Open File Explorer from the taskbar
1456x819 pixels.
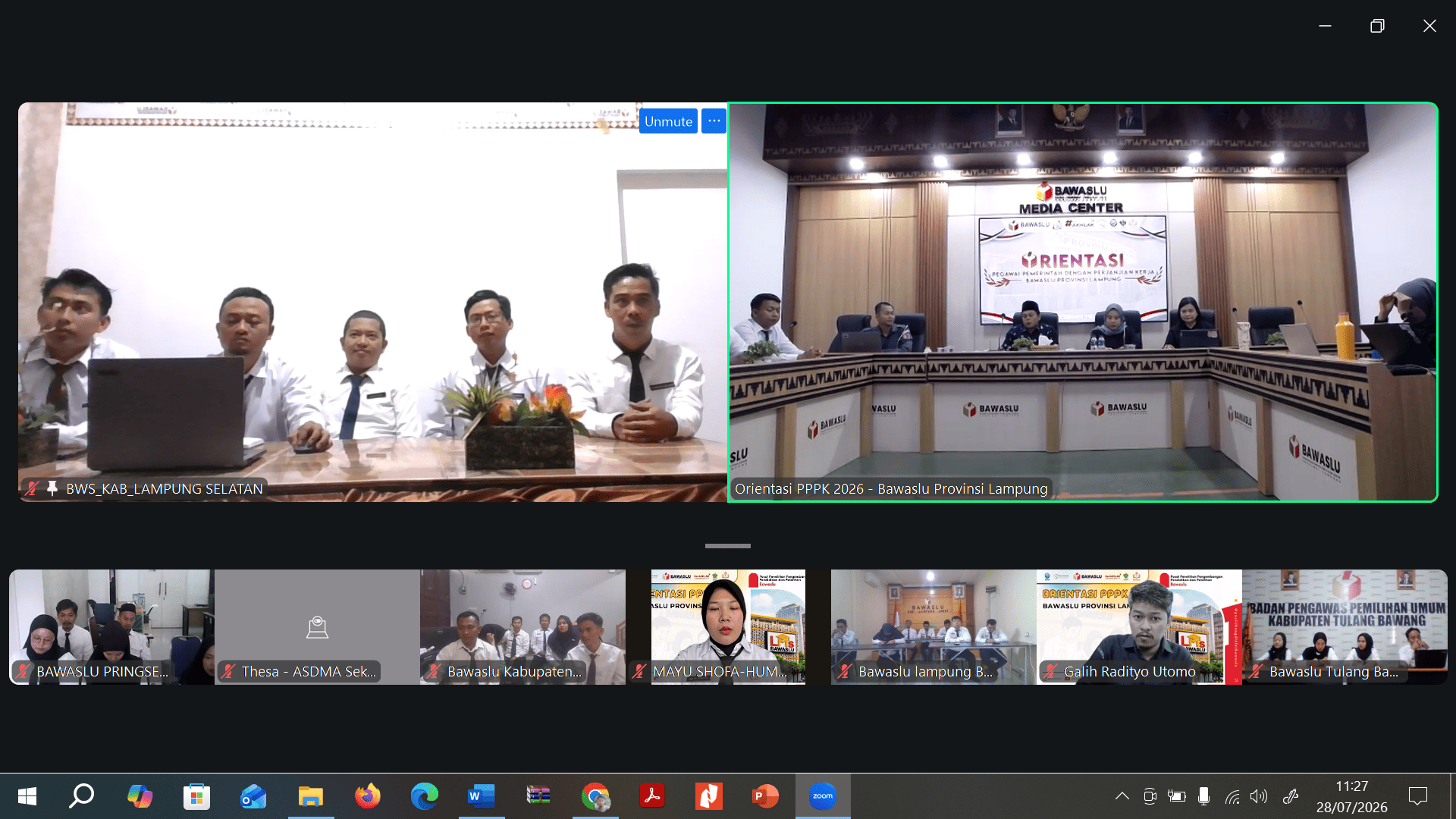(311, 796)
